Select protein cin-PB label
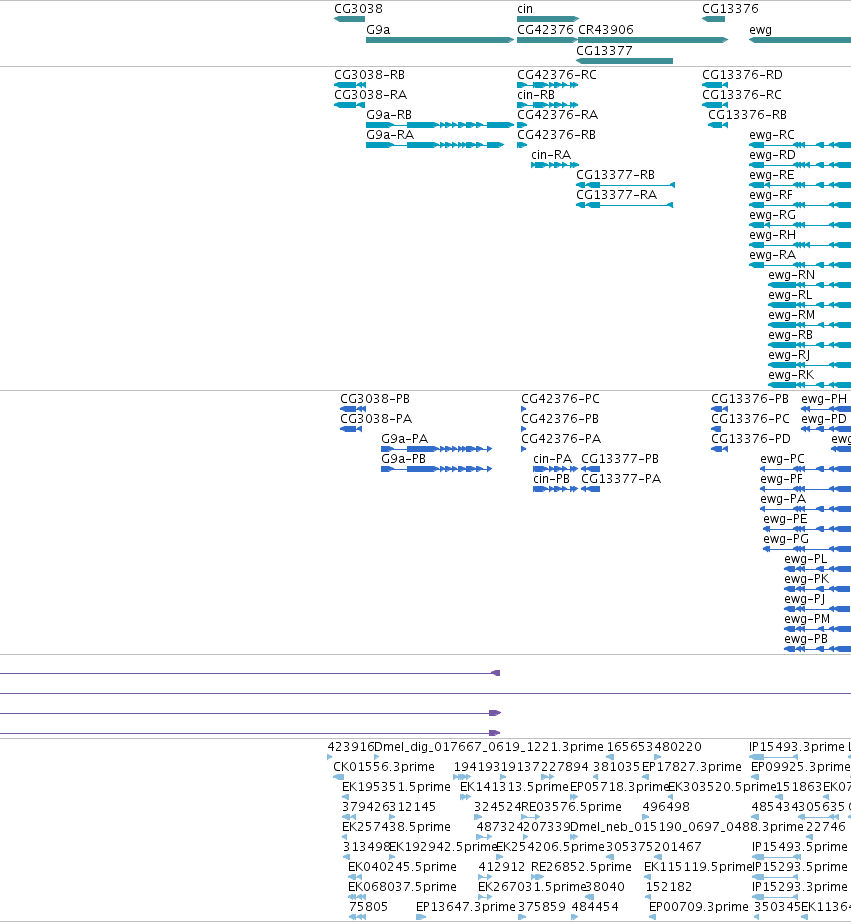 551,479
